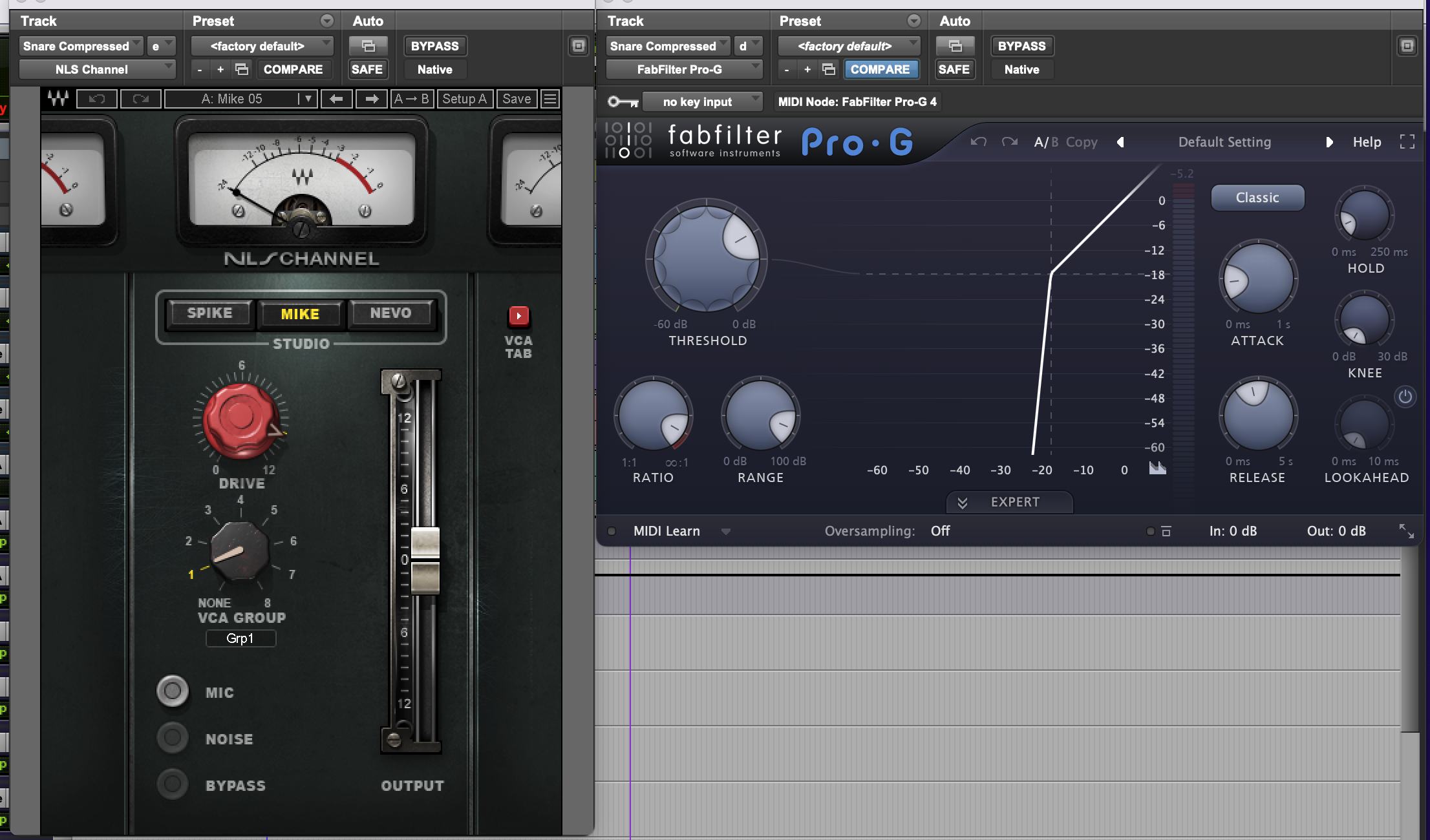Viewport: 1430px width, 840px height.
Task: Click the VCA GROUP selector knob
Action: coord(240,551)
